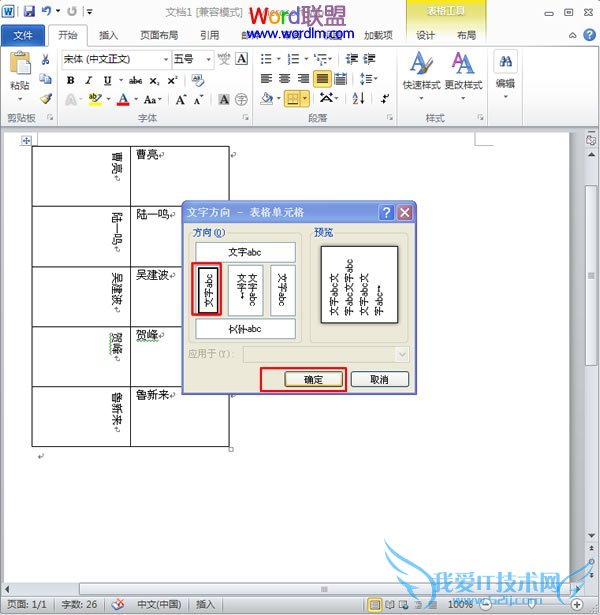Click the Copy icon

coord(45,79)
